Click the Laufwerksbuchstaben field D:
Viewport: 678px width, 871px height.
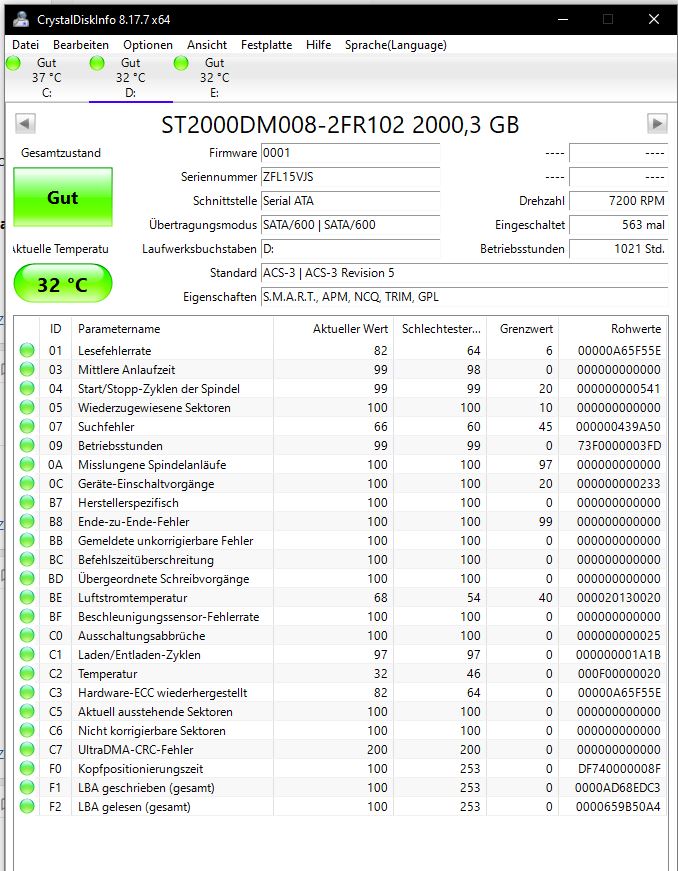click(350, 249)
